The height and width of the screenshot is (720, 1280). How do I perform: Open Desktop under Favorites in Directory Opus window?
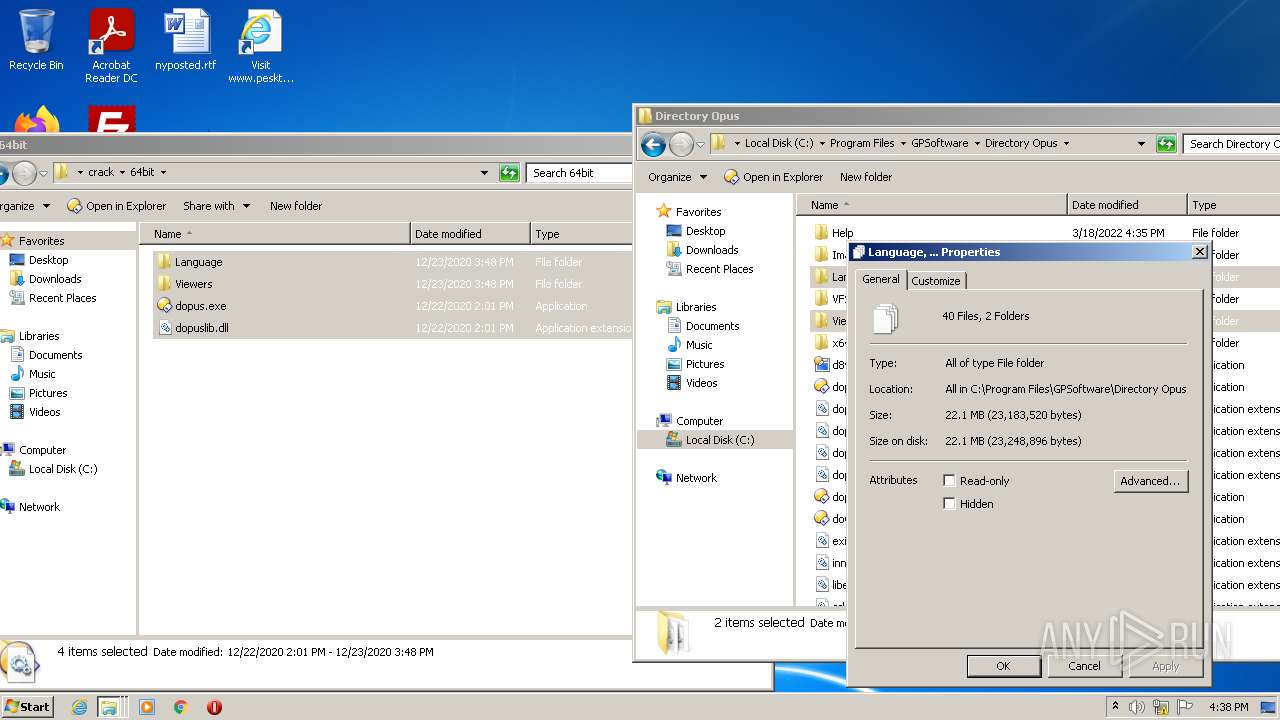[705, 231]
